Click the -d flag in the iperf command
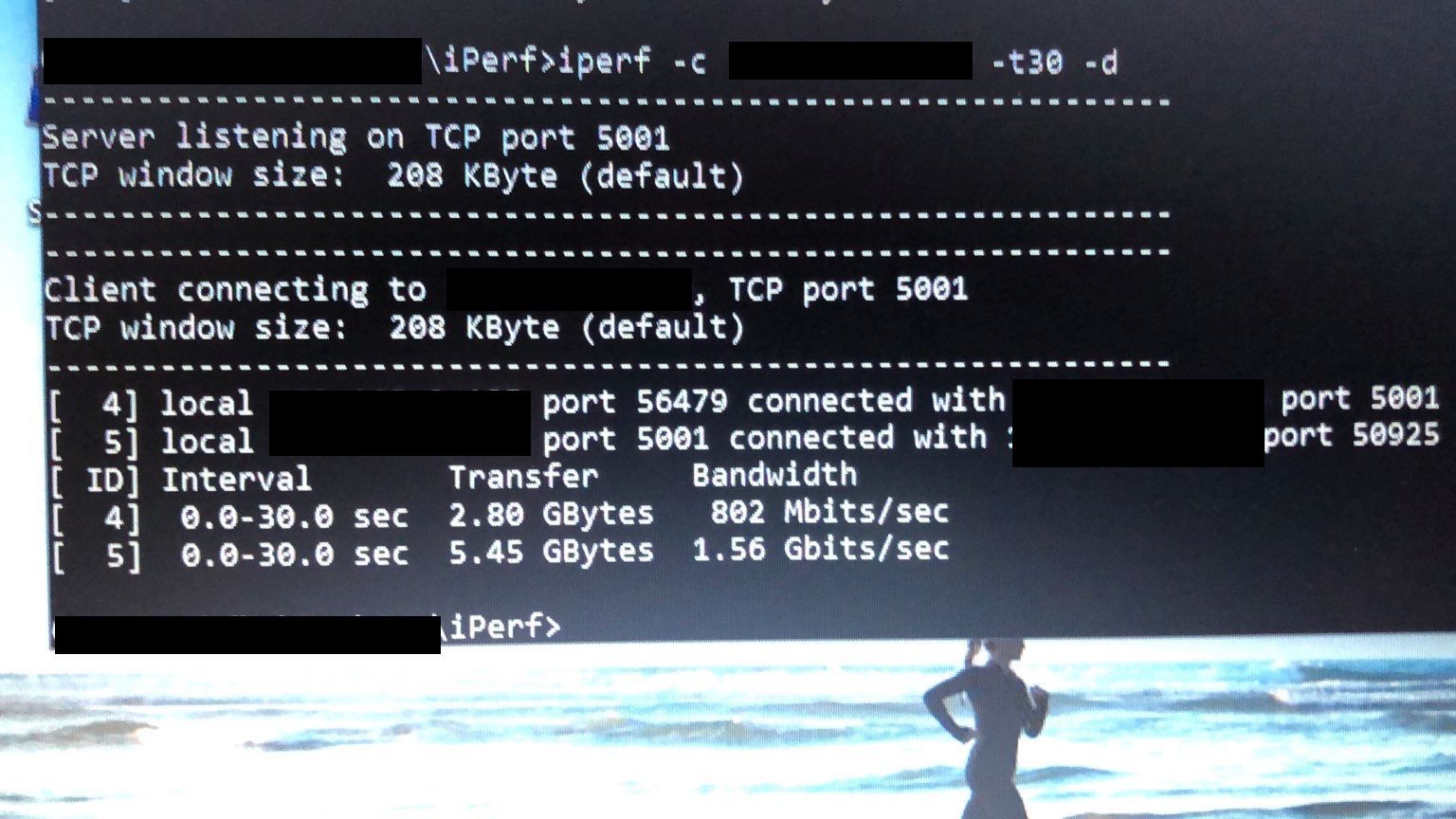Screen dimensions: 1456x819 [x=1101, y=63]
